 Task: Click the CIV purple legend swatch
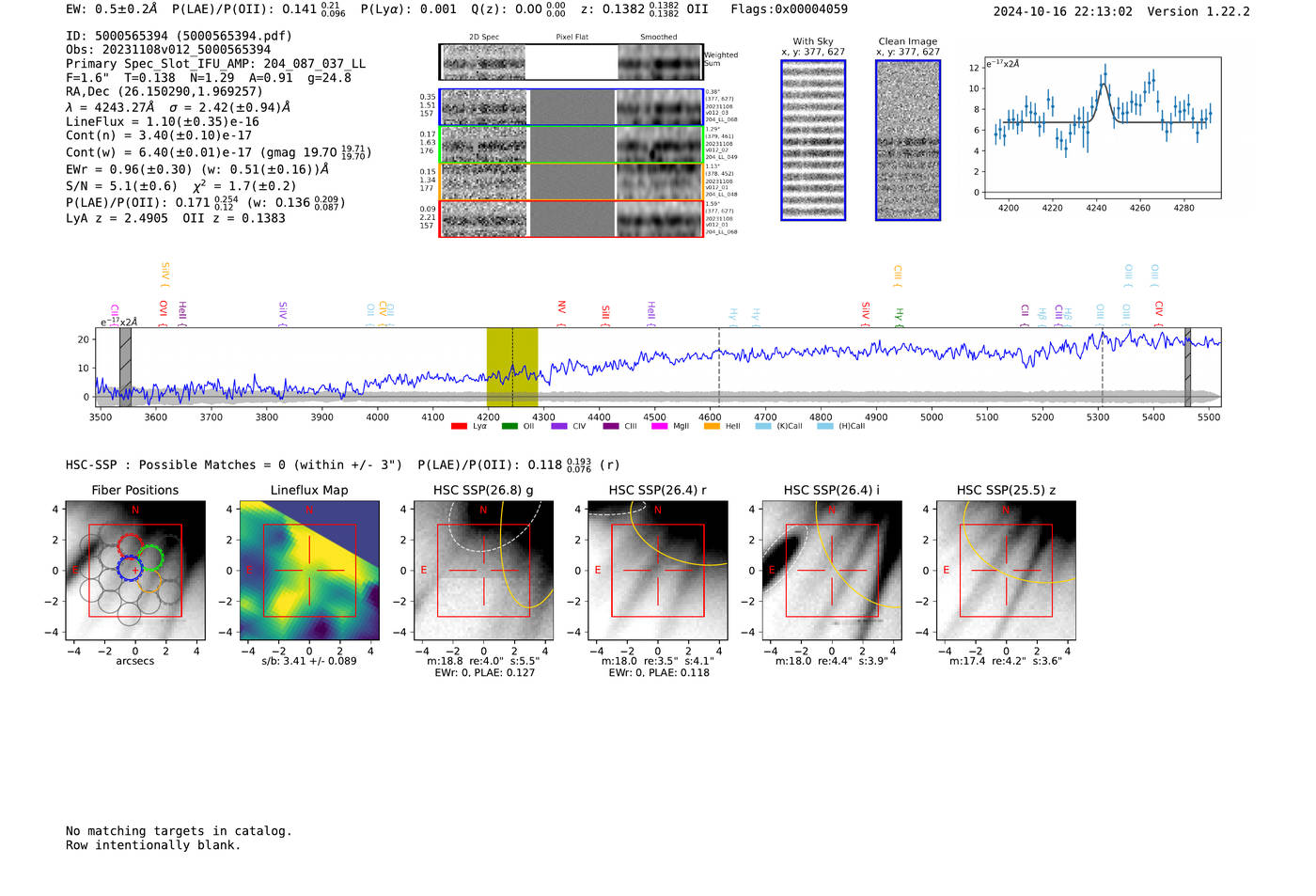[560, 427]
